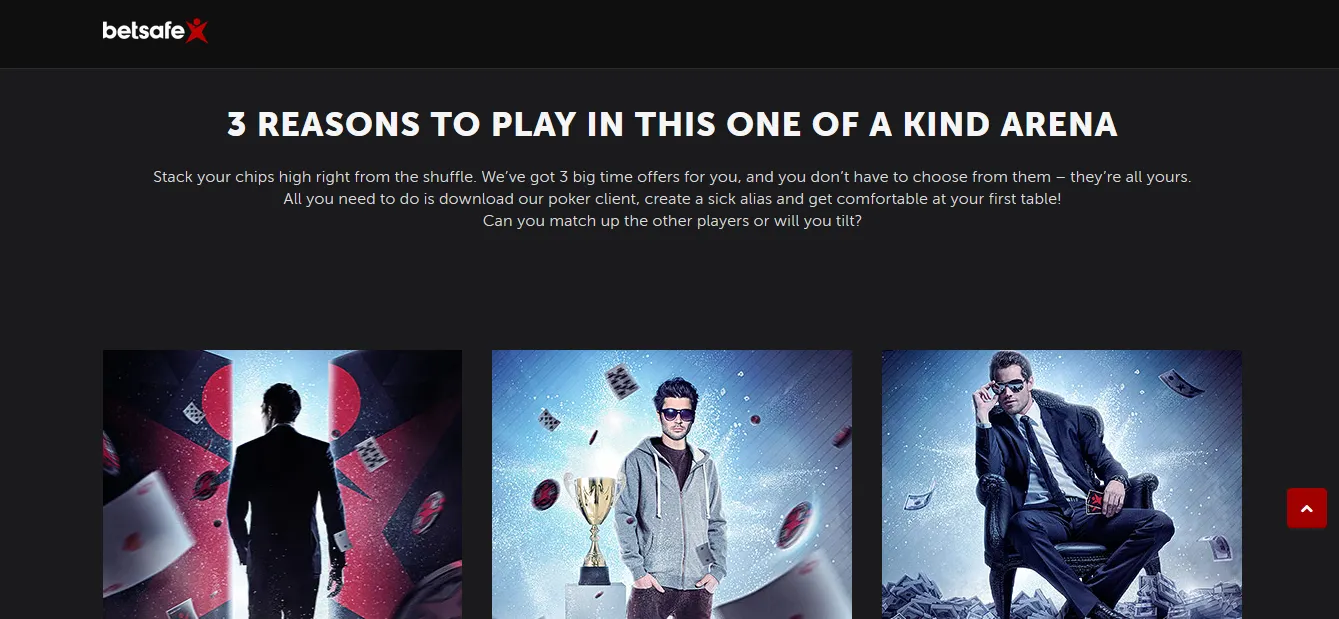Click the poker chip left of the trophy
Screen dimensions: 1339x619
pyautogui.click(x=546, y=495)
